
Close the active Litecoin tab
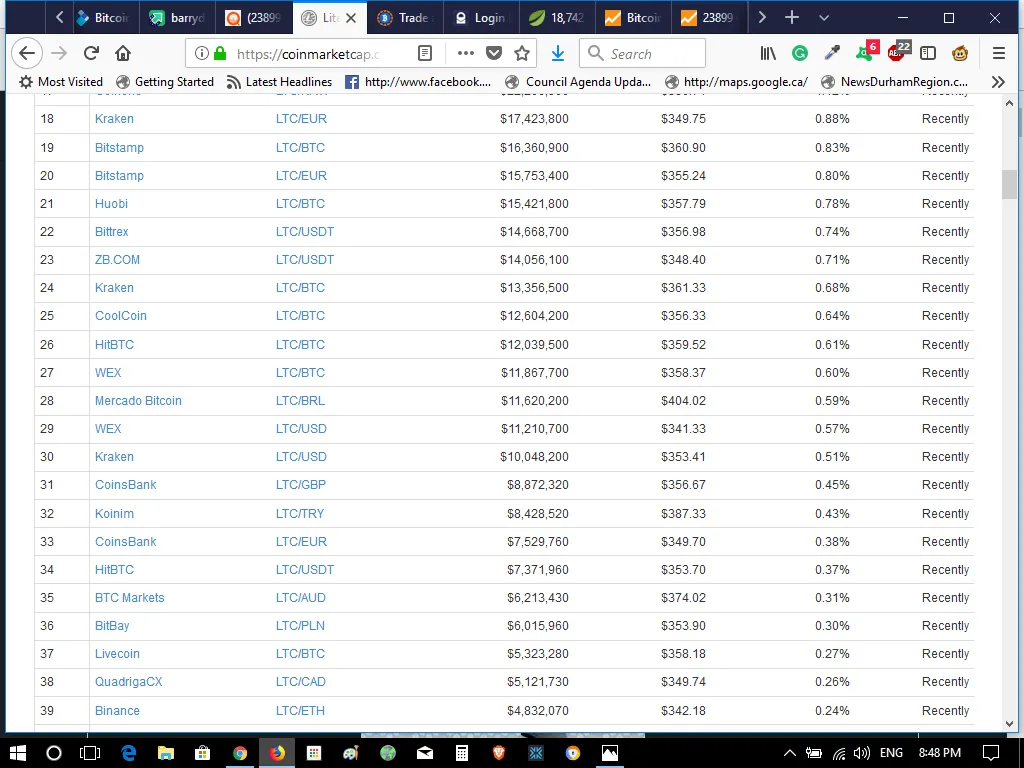pyautogui.click(x=351, y=18)
